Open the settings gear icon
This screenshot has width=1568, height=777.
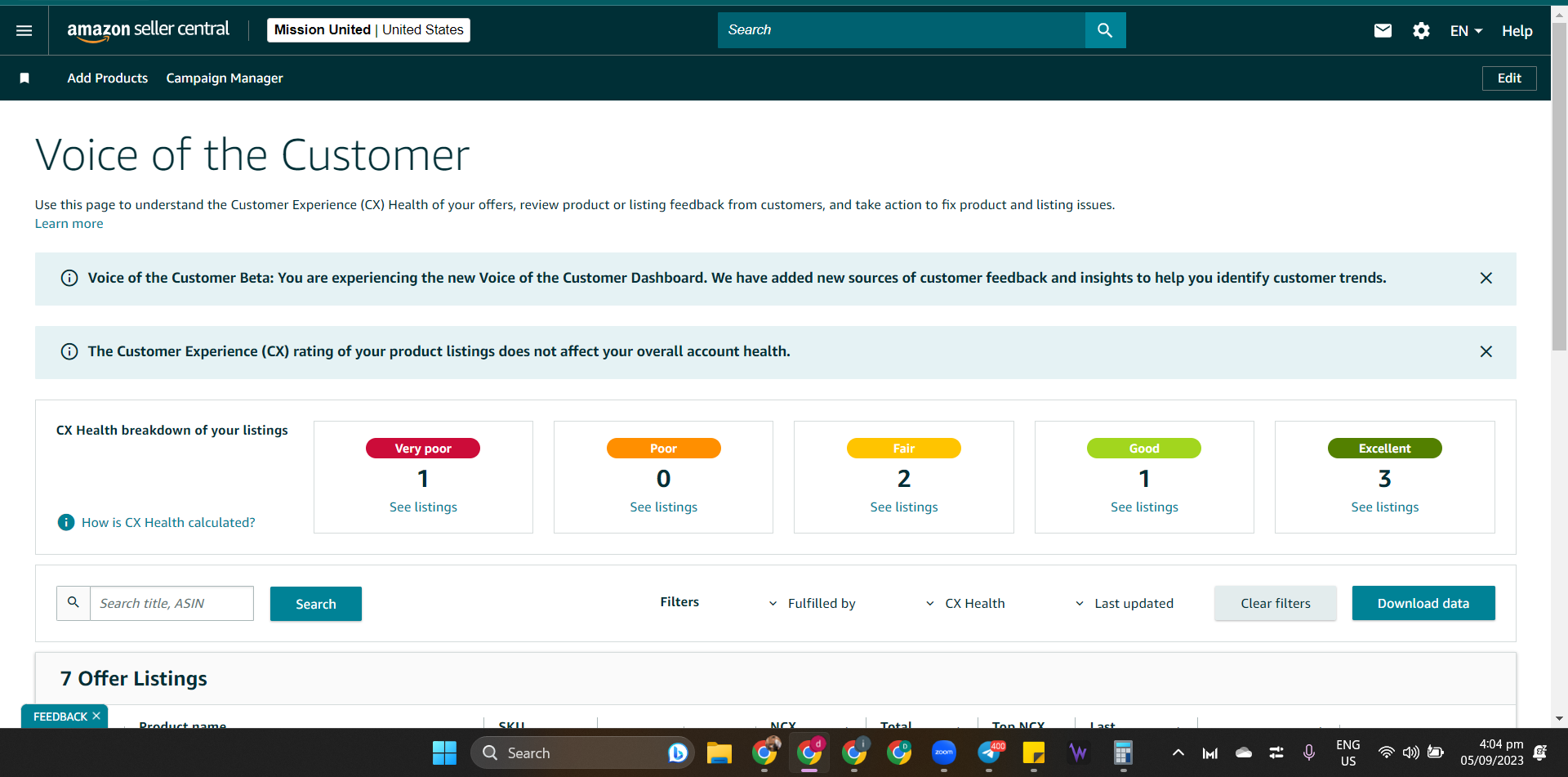[x=1421, y=31]
